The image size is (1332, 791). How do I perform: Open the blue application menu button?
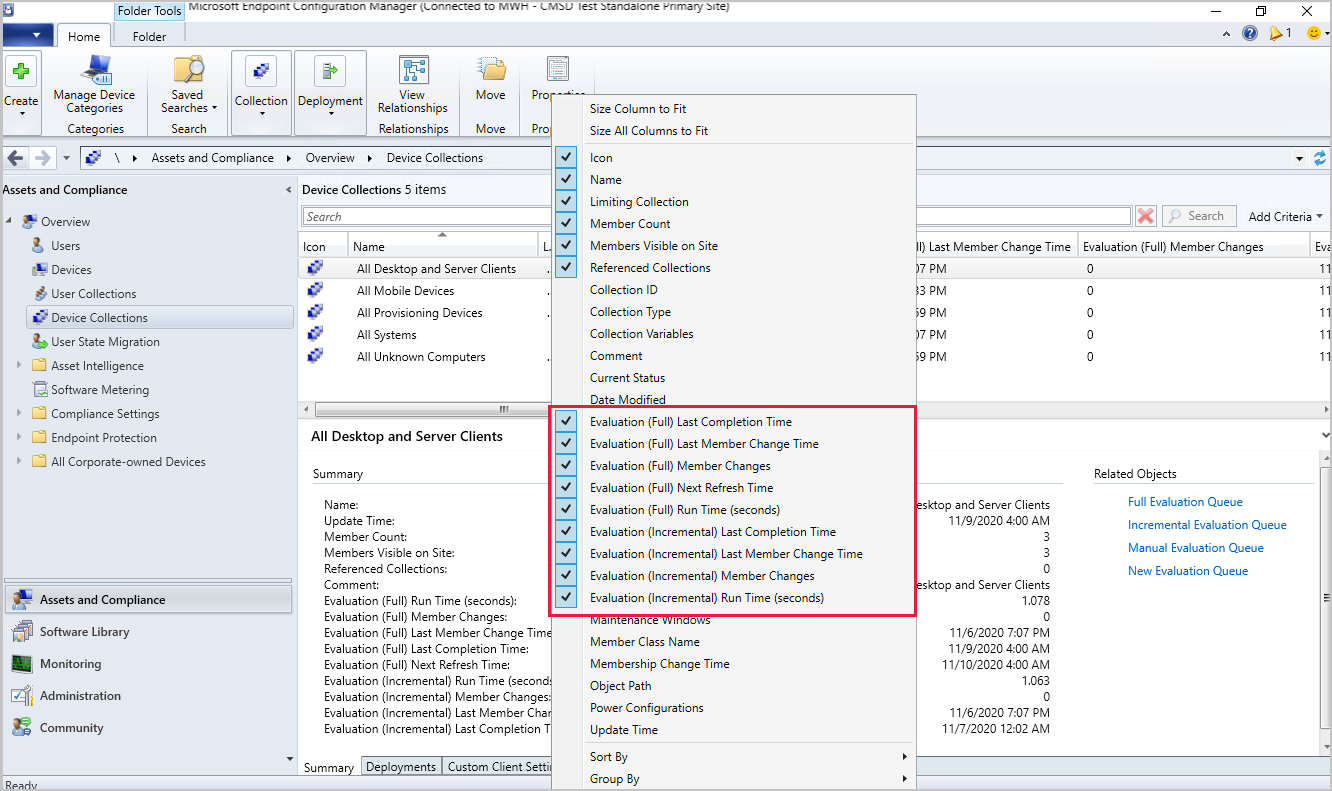(28, 37)
